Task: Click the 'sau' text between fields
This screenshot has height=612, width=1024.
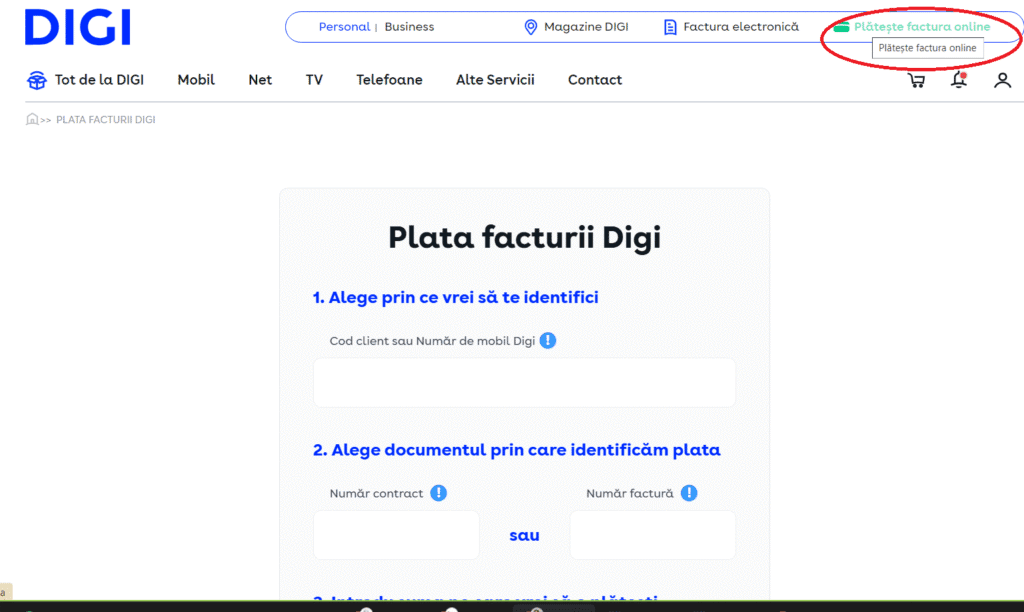Action: click(x=524, y=536)
